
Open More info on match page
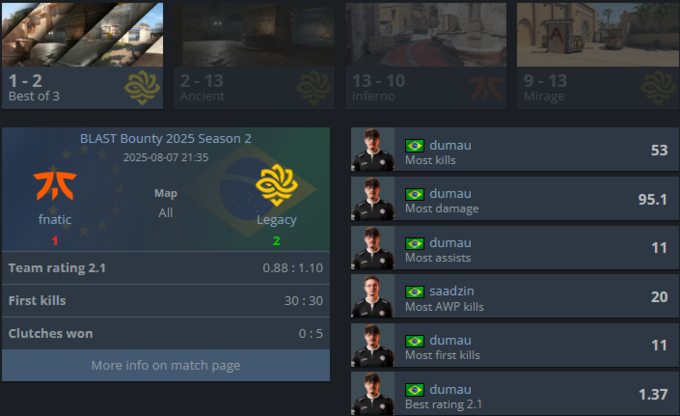coord(166,366)
